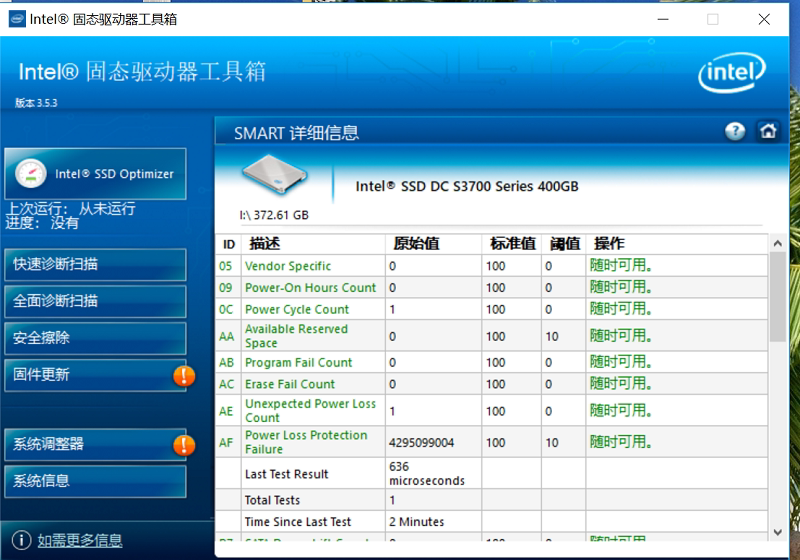The height and width of the screenshot is (560, 800).
Task: Click the warning badge on 固件更新
Action: [x=184, y=376]
